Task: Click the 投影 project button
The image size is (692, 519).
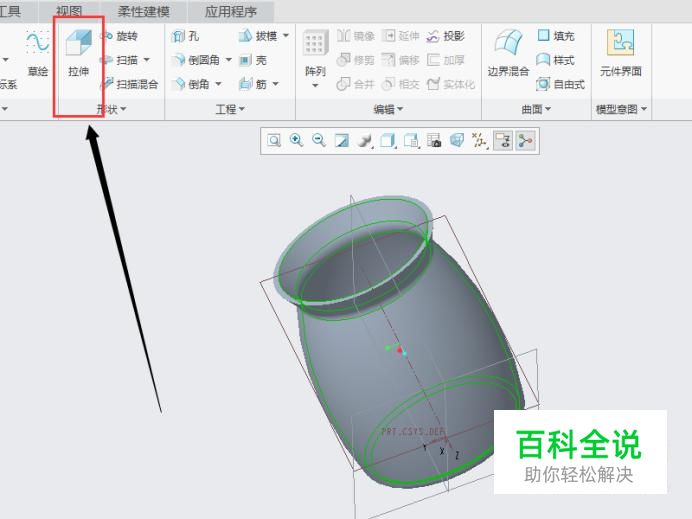Action: pyautogui.click(x=446, y=36)
